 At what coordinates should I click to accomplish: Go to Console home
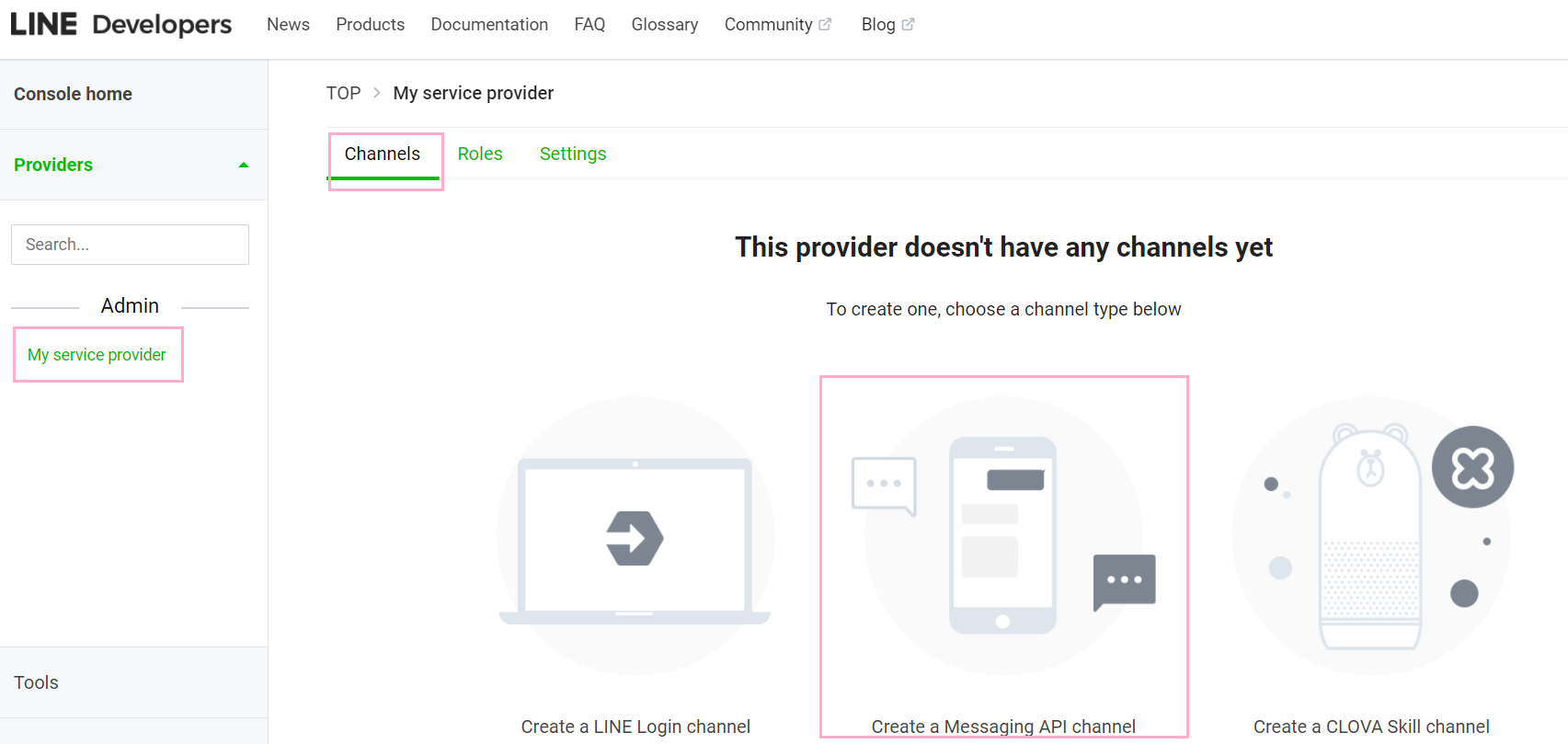click(x=73, y=95)
